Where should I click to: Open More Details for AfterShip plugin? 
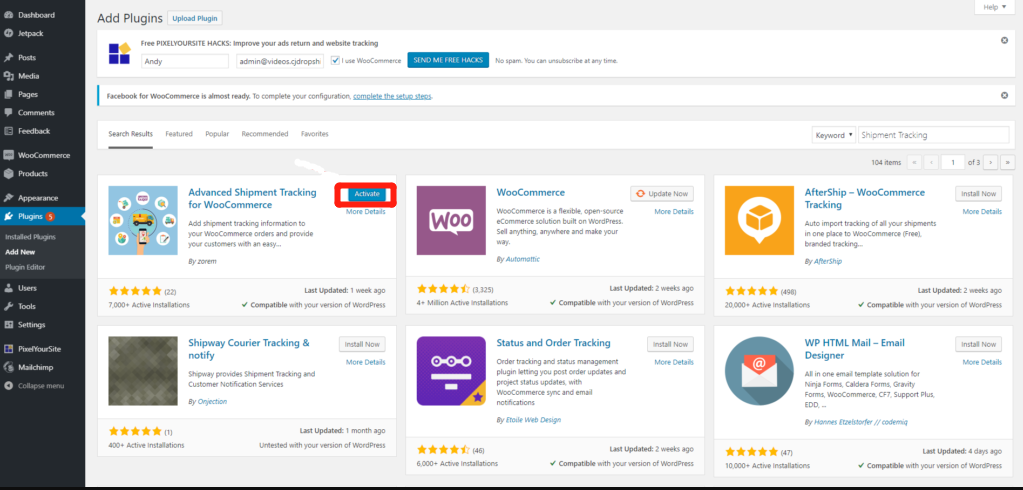982,211
